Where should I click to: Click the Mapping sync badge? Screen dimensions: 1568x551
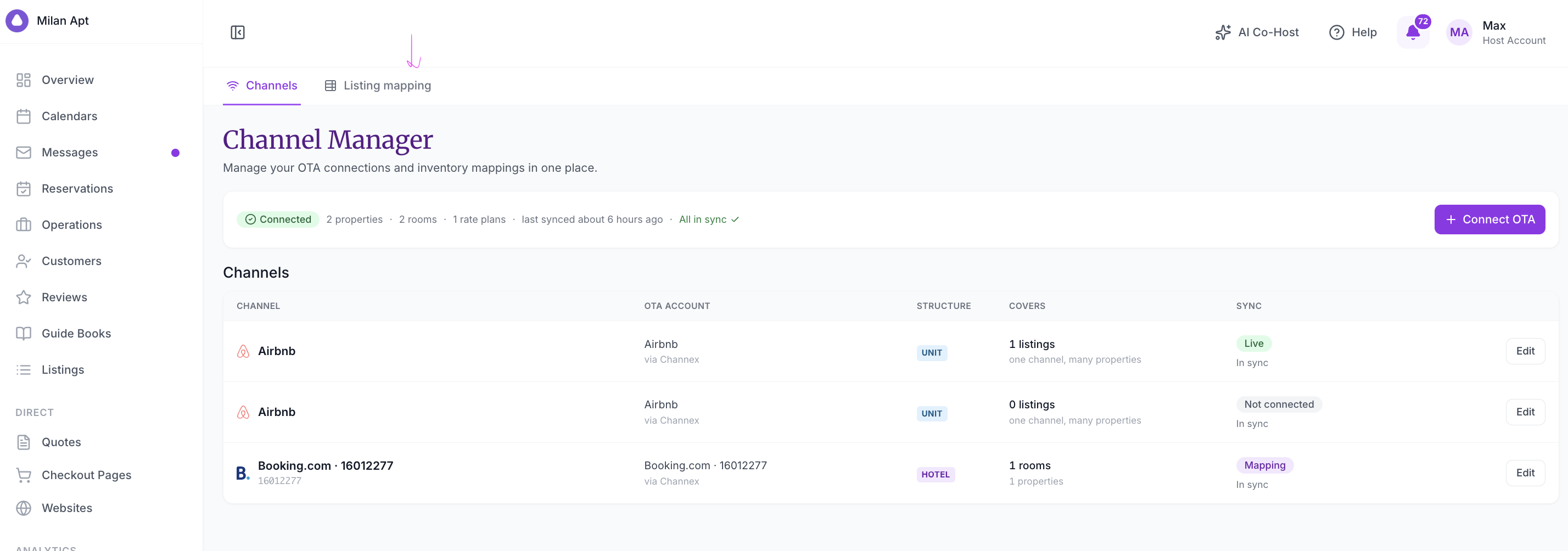coord(1264,465)
